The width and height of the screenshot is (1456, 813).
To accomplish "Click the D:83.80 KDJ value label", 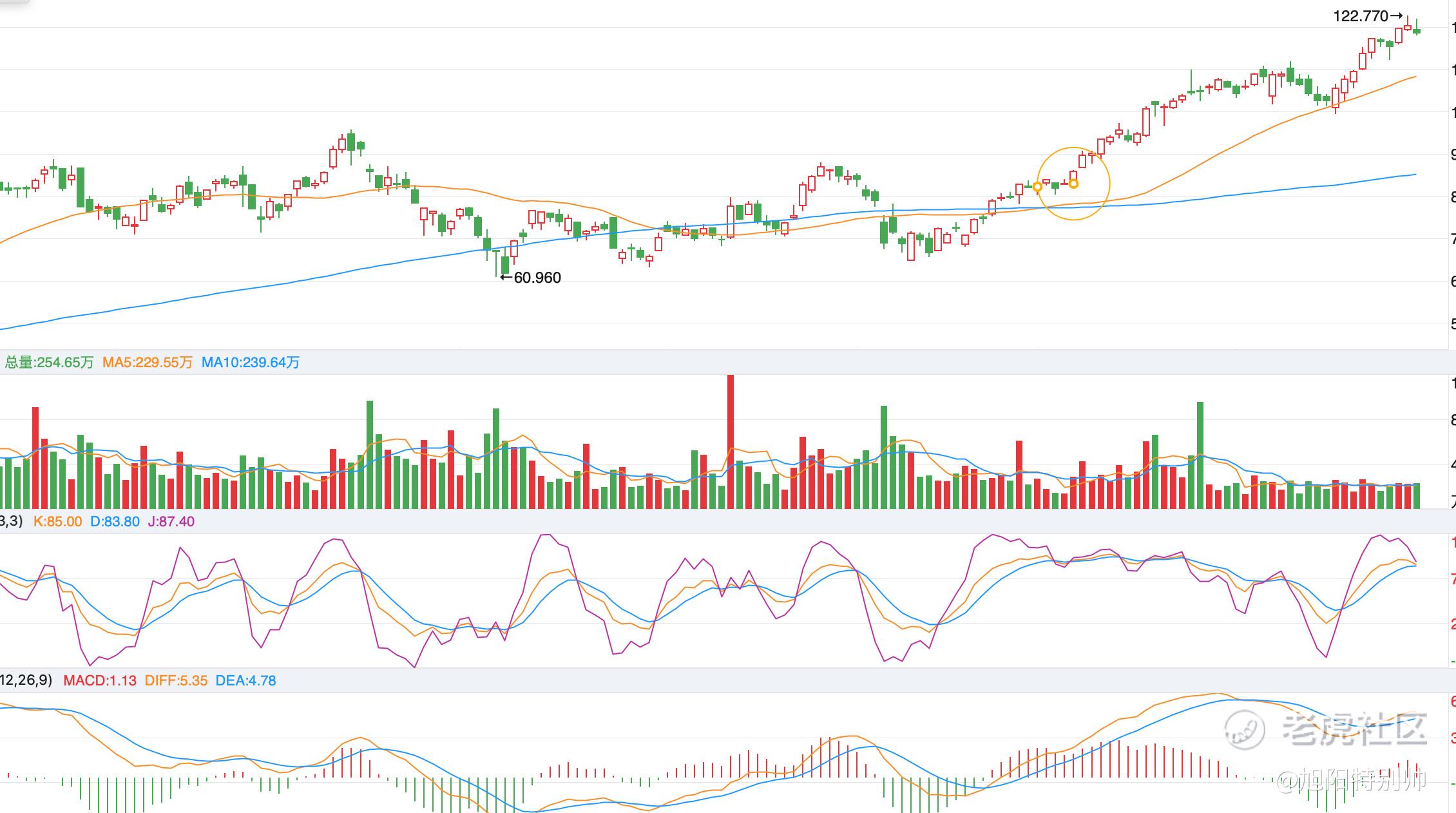I will (x=115, y=522).
